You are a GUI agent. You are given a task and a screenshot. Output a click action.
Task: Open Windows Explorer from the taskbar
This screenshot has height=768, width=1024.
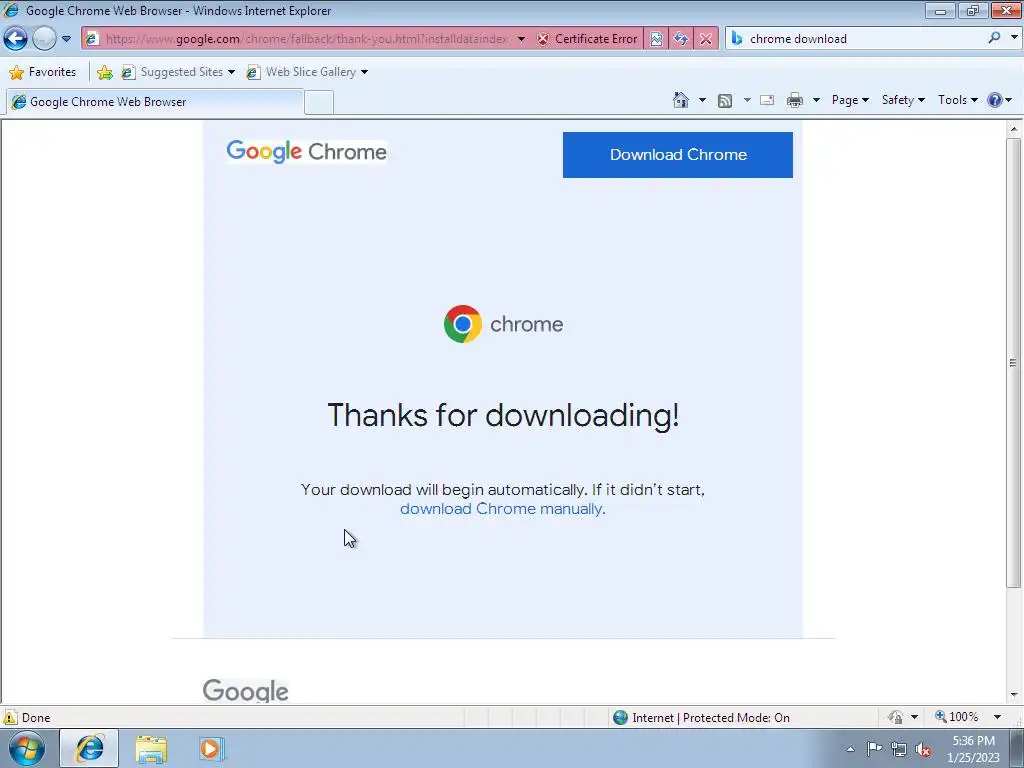coord(151,749)
